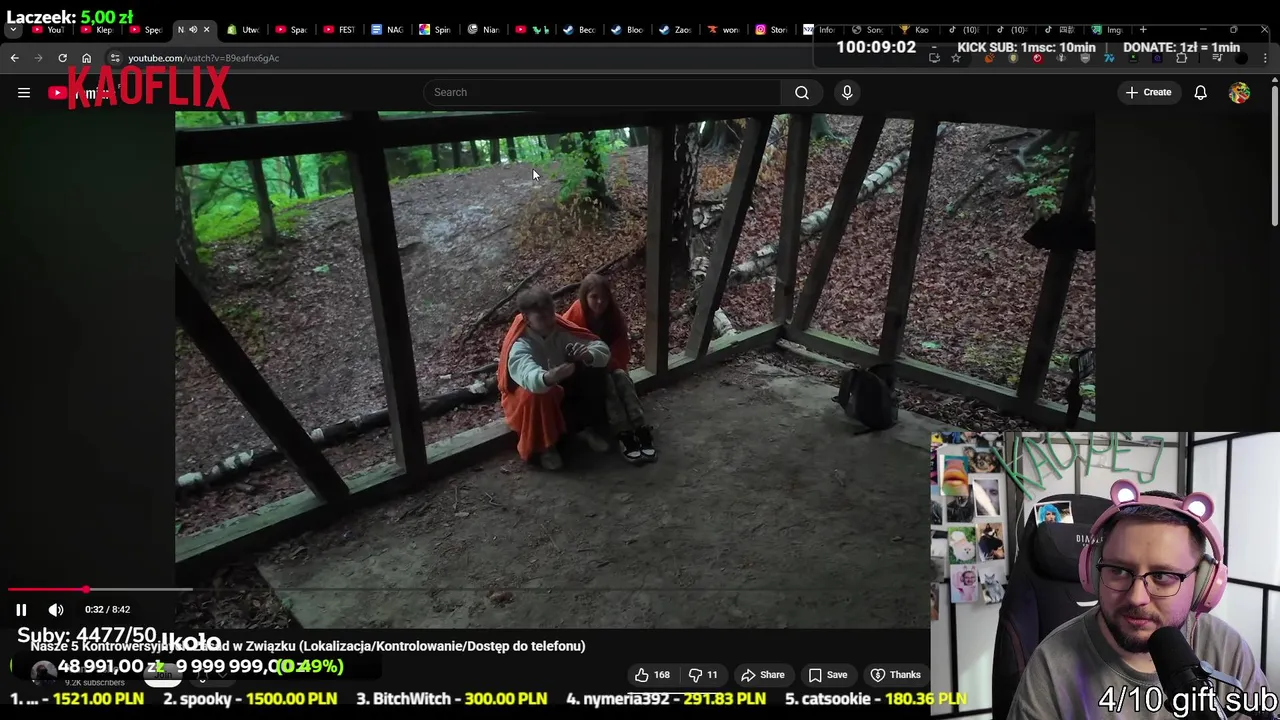The width and height of the screenshot is (1280, 720).
Task: Click the browser forward arrow
Action: coord(38,58)
